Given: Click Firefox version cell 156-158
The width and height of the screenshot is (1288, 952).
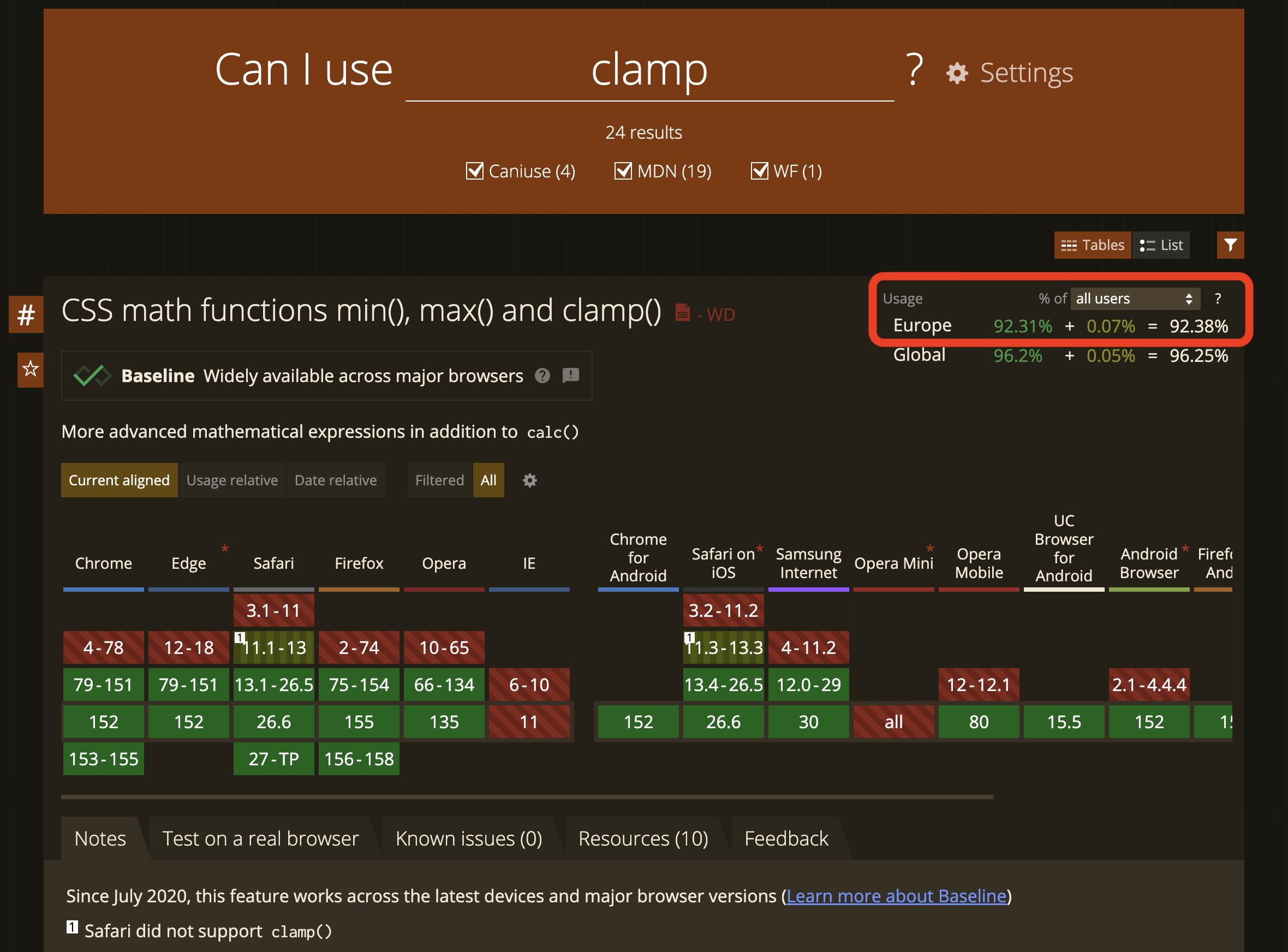Looking at the screenshot, I should (x=359, y=759).
